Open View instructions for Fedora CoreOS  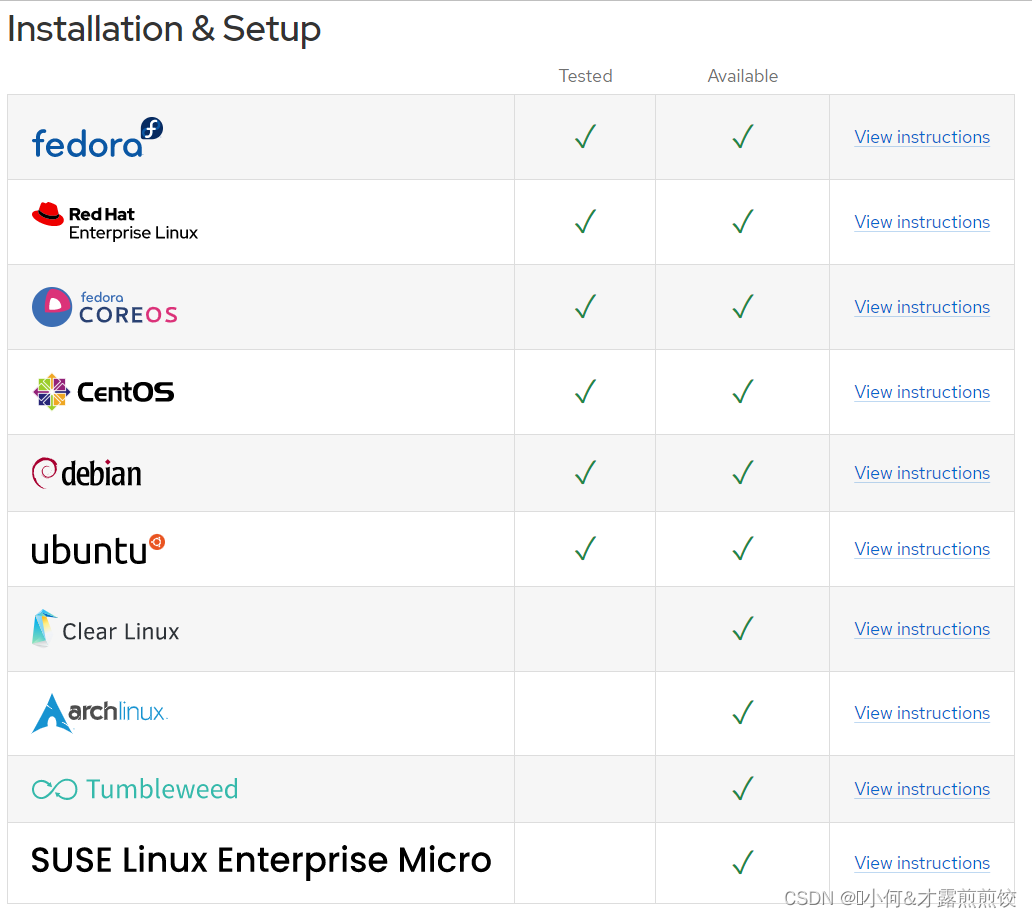click(x=922, y=307)
